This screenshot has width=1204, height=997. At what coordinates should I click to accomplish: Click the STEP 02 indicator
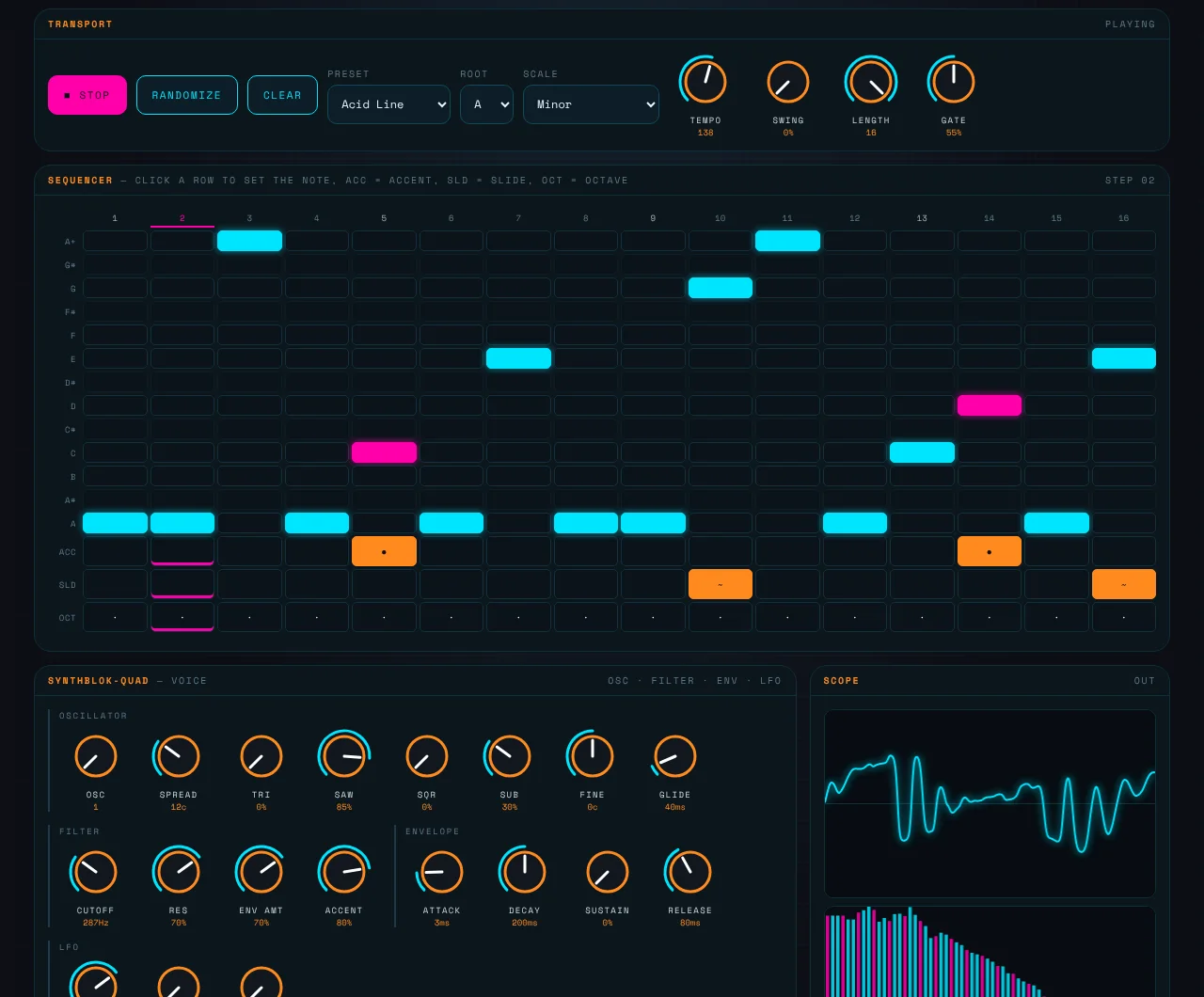point(1130,181)
